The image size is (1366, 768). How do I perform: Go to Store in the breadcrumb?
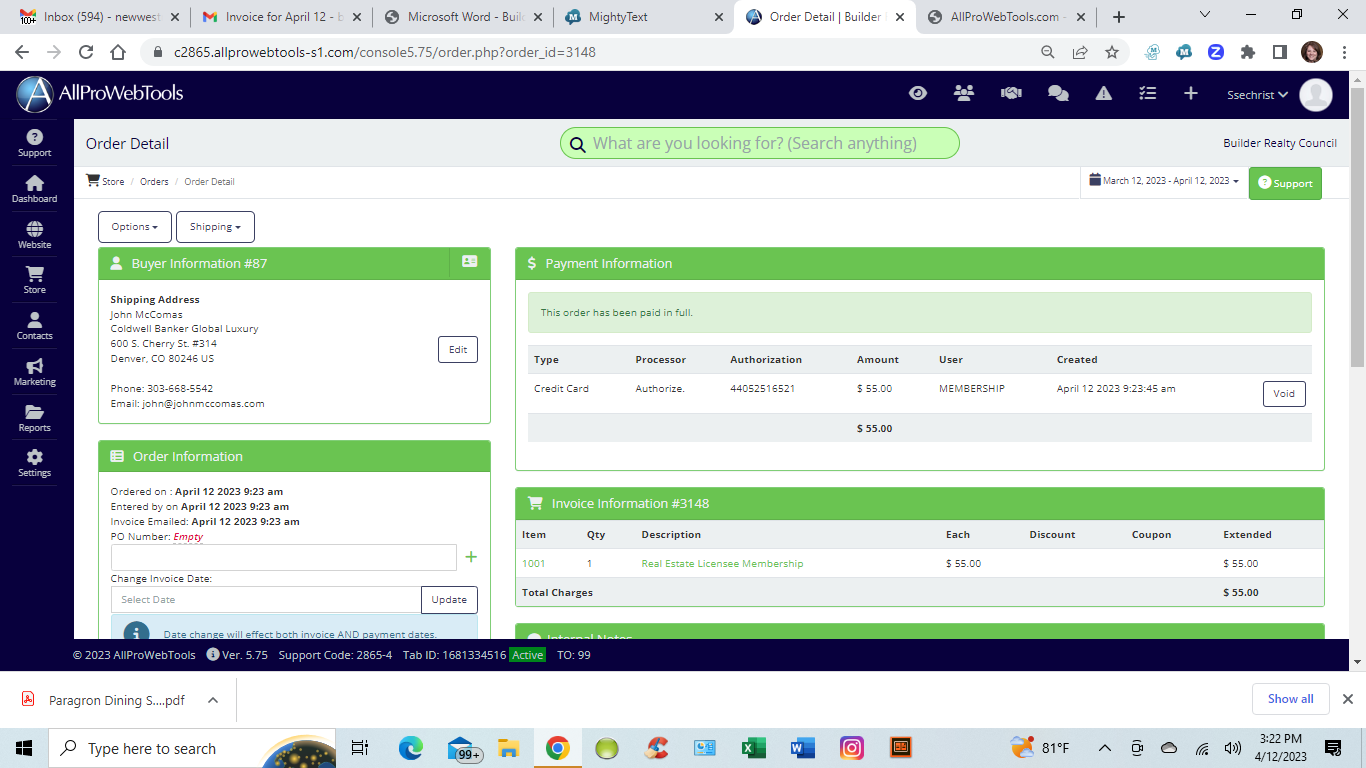105,181
